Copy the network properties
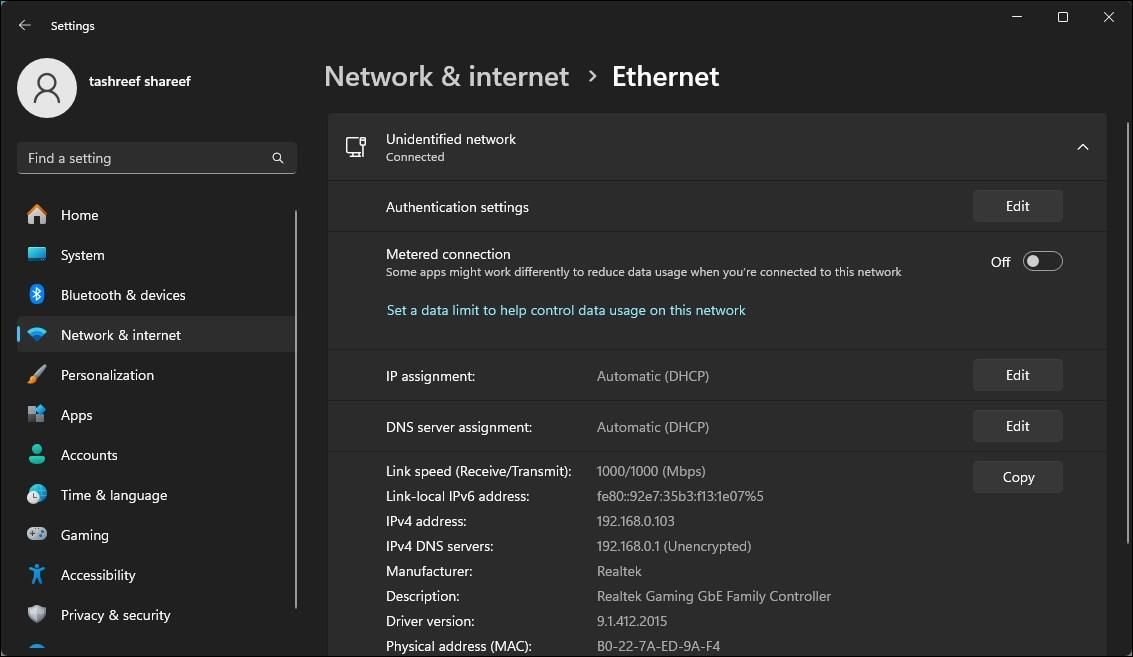Image resolution: width=1133 pixels, height=657 pixels. tap(1017, 477)
